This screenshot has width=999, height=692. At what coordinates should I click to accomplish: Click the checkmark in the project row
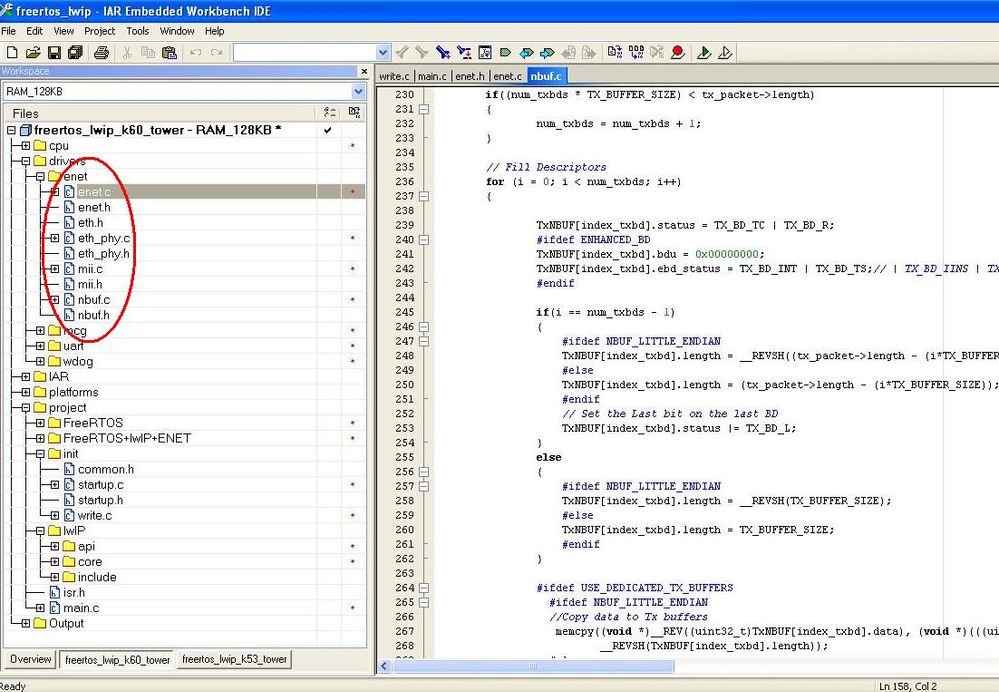327,130
